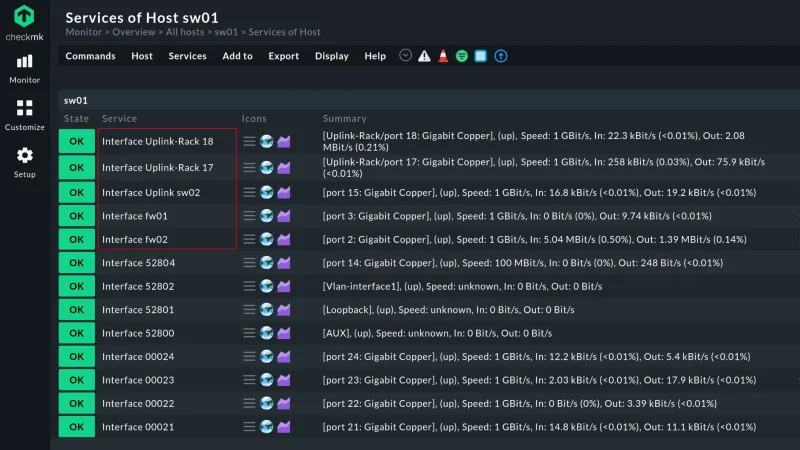The height and width of the screenshot is (450, 800).
Task: Click OK state badge for Interface 00024
Action: pos(76,357)
